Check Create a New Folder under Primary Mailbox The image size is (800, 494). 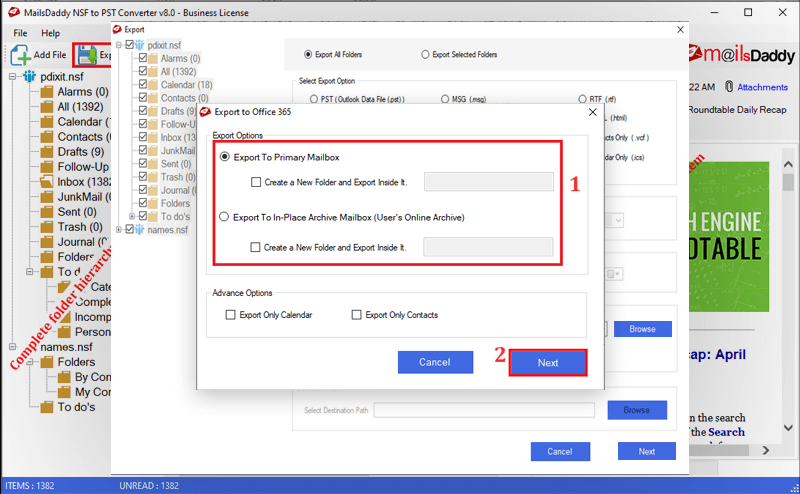[x=256, y=182]
